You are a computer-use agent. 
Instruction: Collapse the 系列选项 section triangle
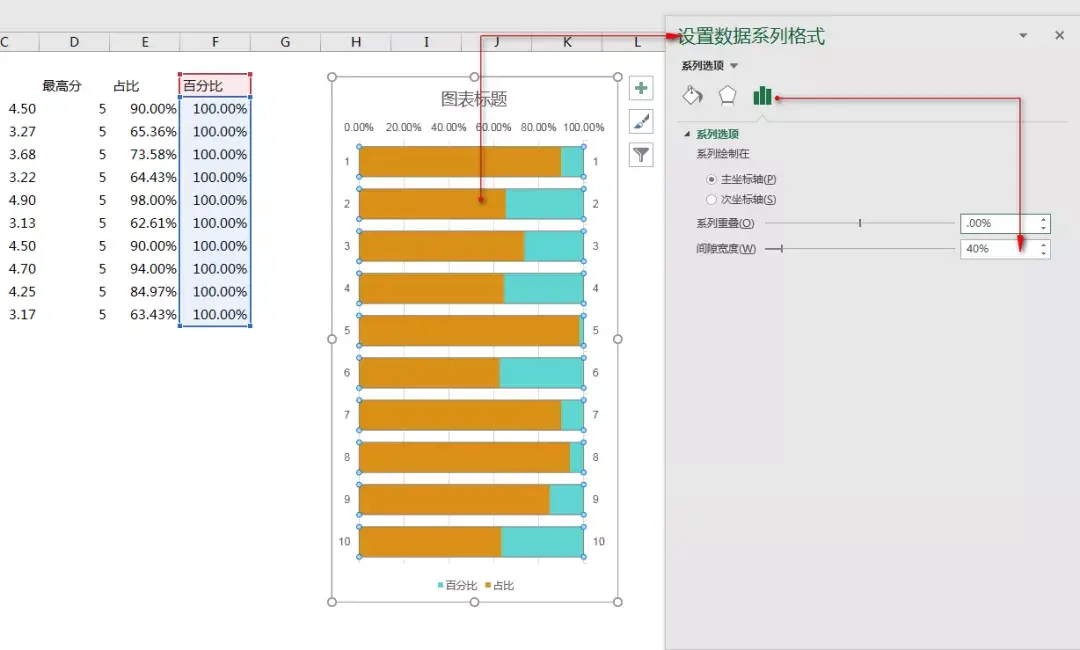click(x=685, y=135)
